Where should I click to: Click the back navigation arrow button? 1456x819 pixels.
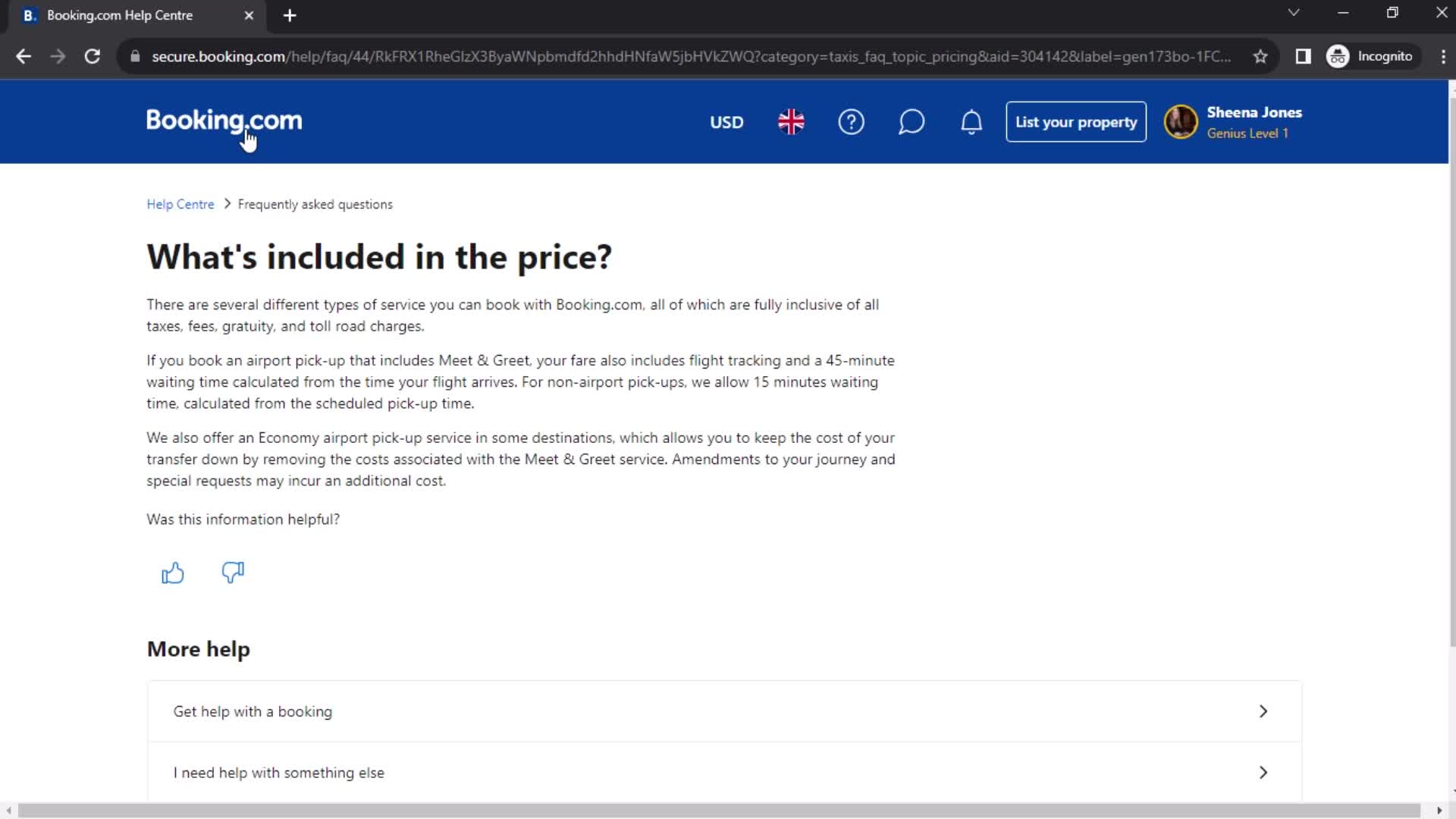(24, 57)
